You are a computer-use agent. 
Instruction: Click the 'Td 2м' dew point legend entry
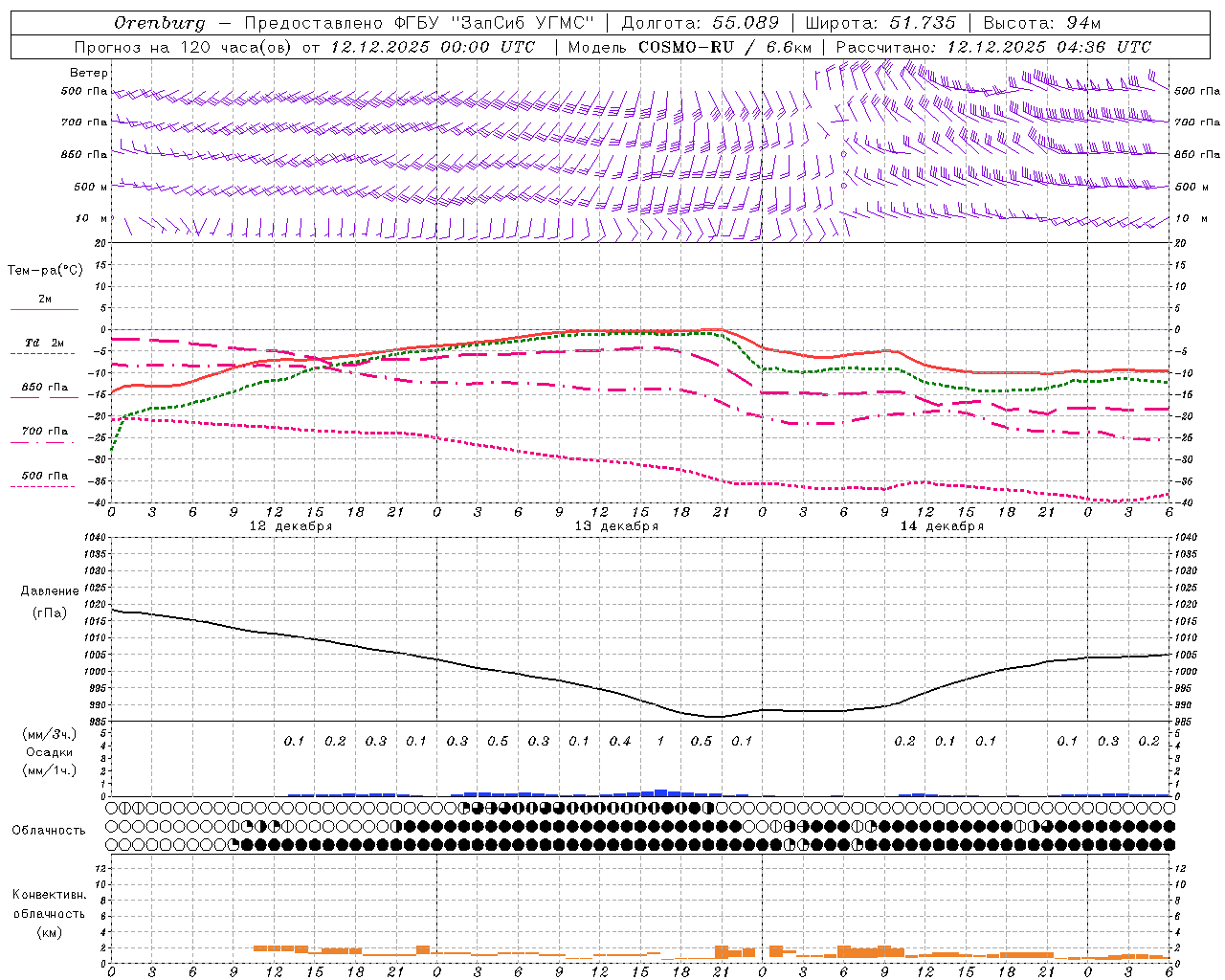point(45,343)
